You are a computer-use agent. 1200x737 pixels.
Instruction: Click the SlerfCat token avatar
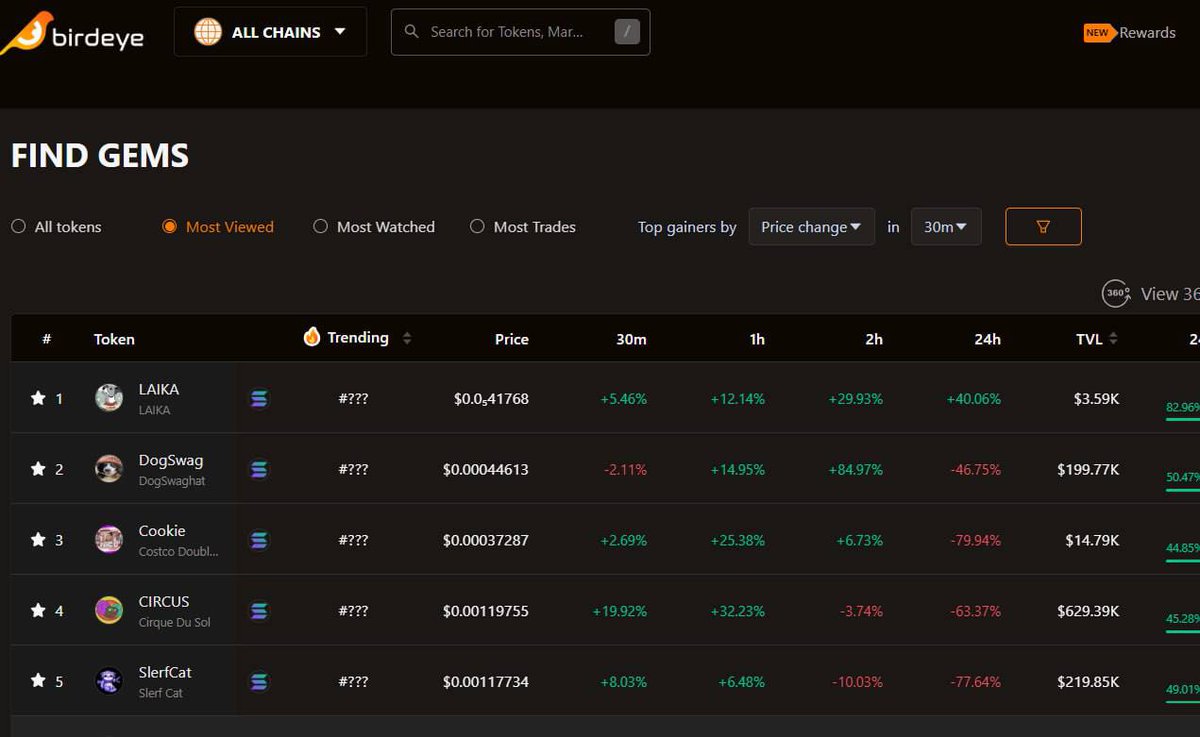tap(109, 681)
